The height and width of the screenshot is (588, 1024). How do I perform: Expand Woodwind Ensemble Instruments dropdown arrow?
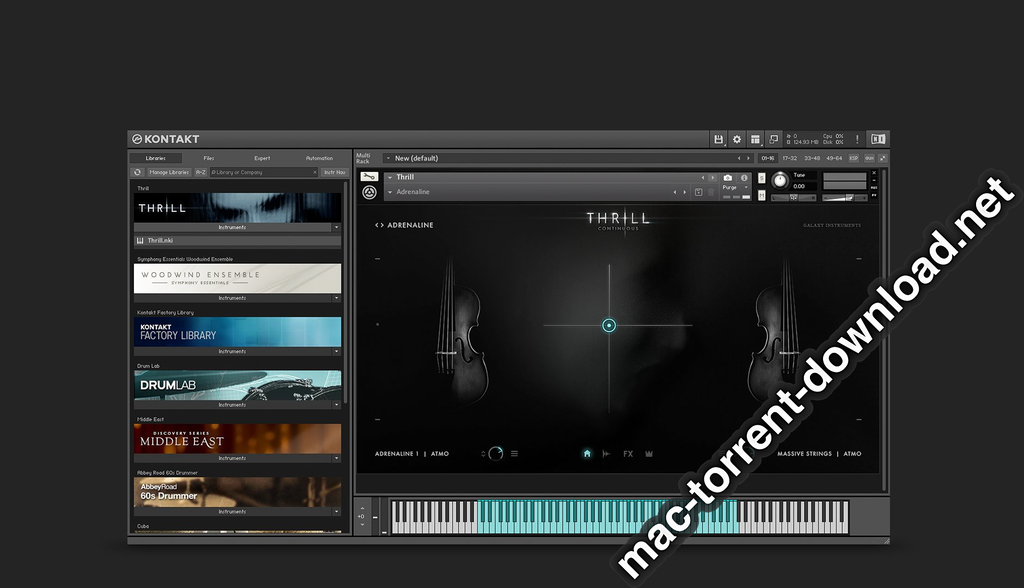336,298
